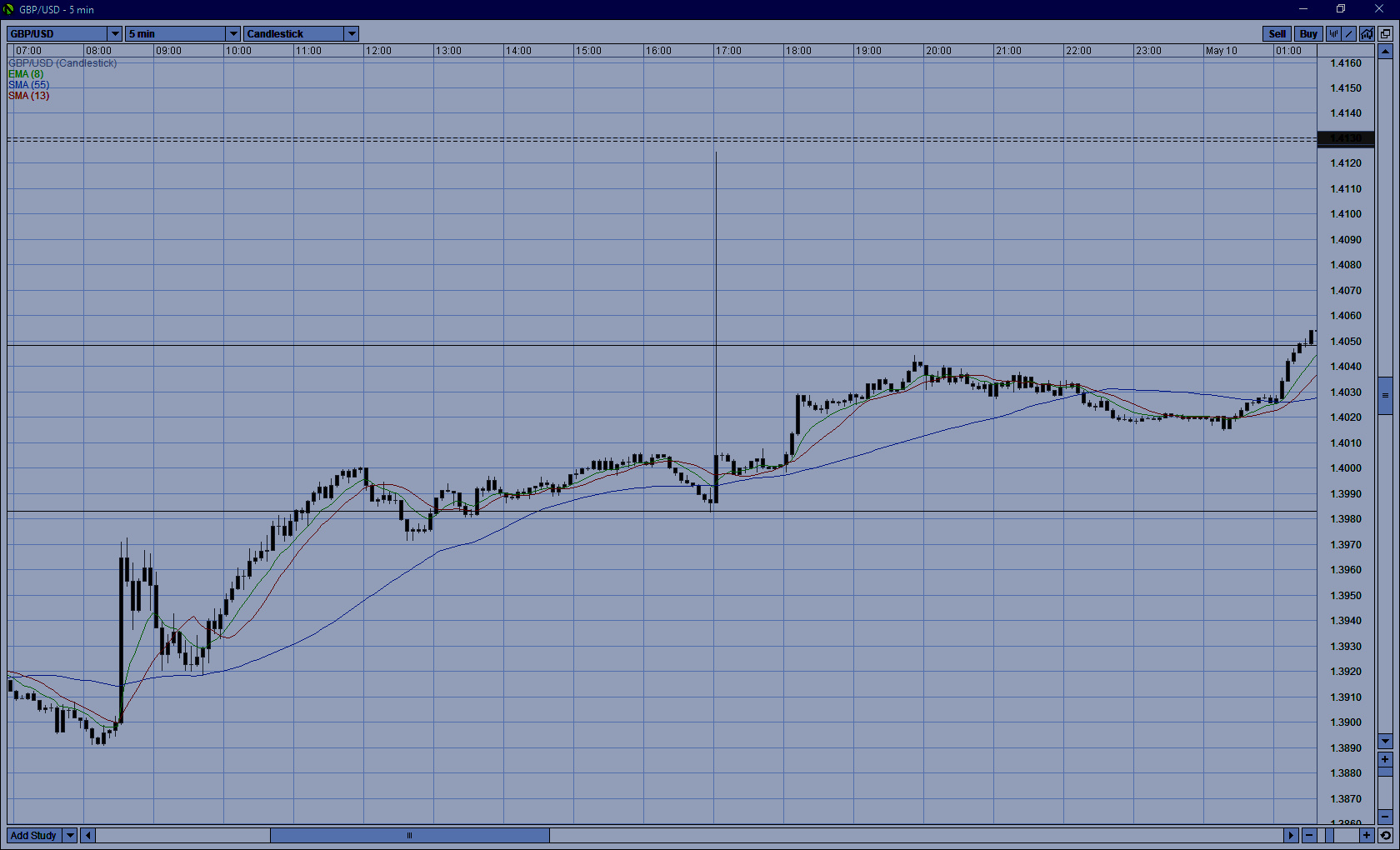This screenshot has height=850, width=1400.
Task: Click the reset chart view icon
Action: 1385,835
